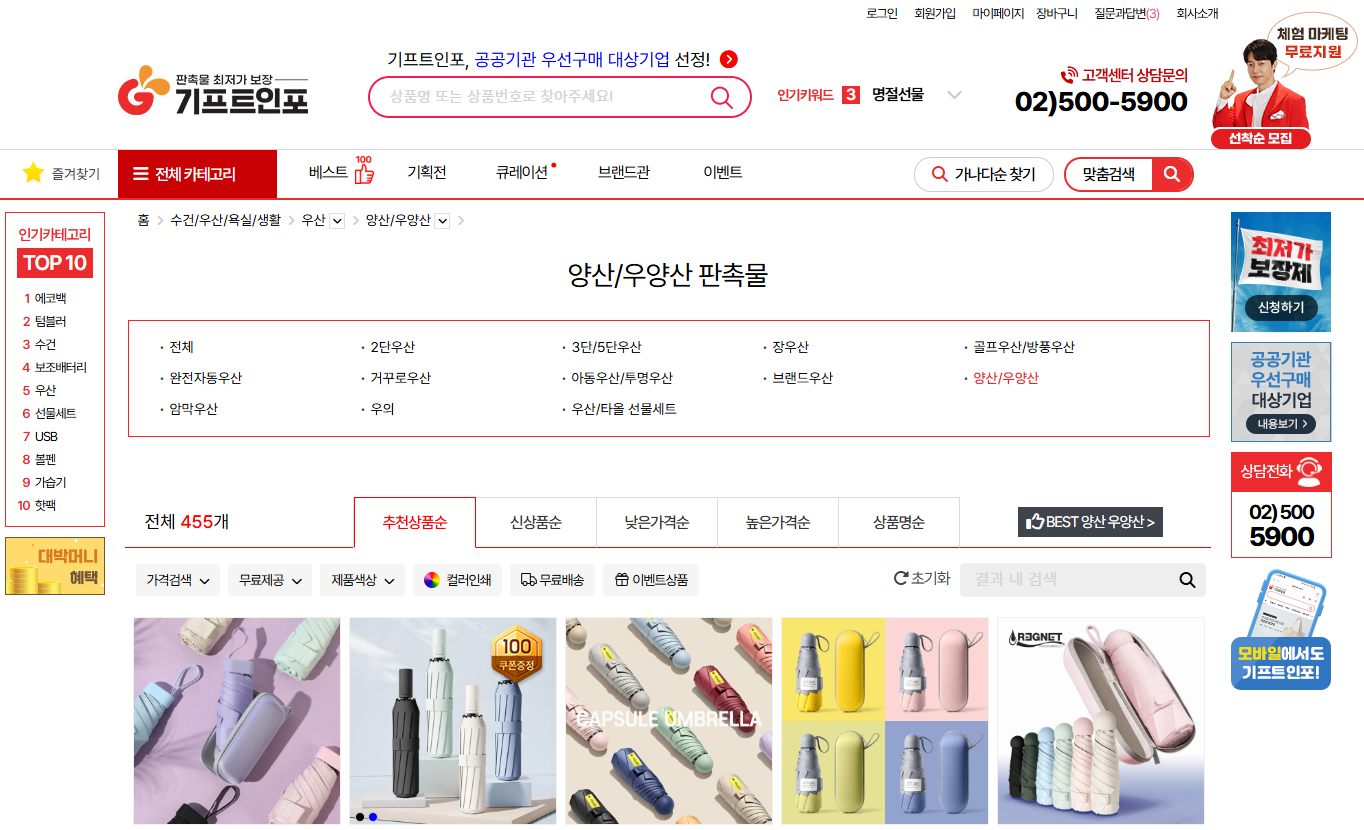Select the 암막우산 category
The width and height of the screenshot is (1364, 830).
coord(193,410)
